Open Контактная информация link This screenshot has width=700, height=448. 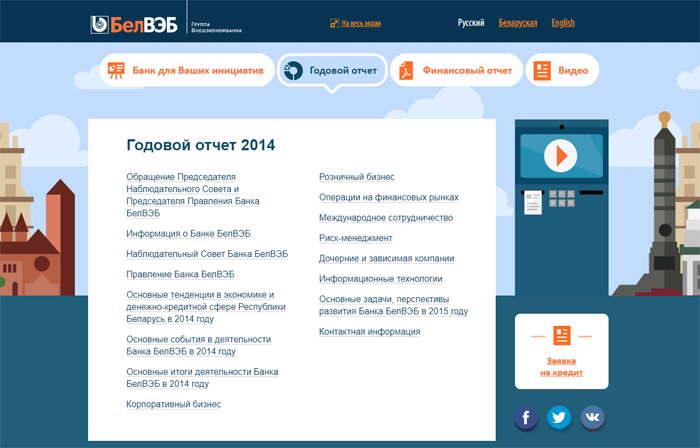pyautogui.click(x=369, y=331)
